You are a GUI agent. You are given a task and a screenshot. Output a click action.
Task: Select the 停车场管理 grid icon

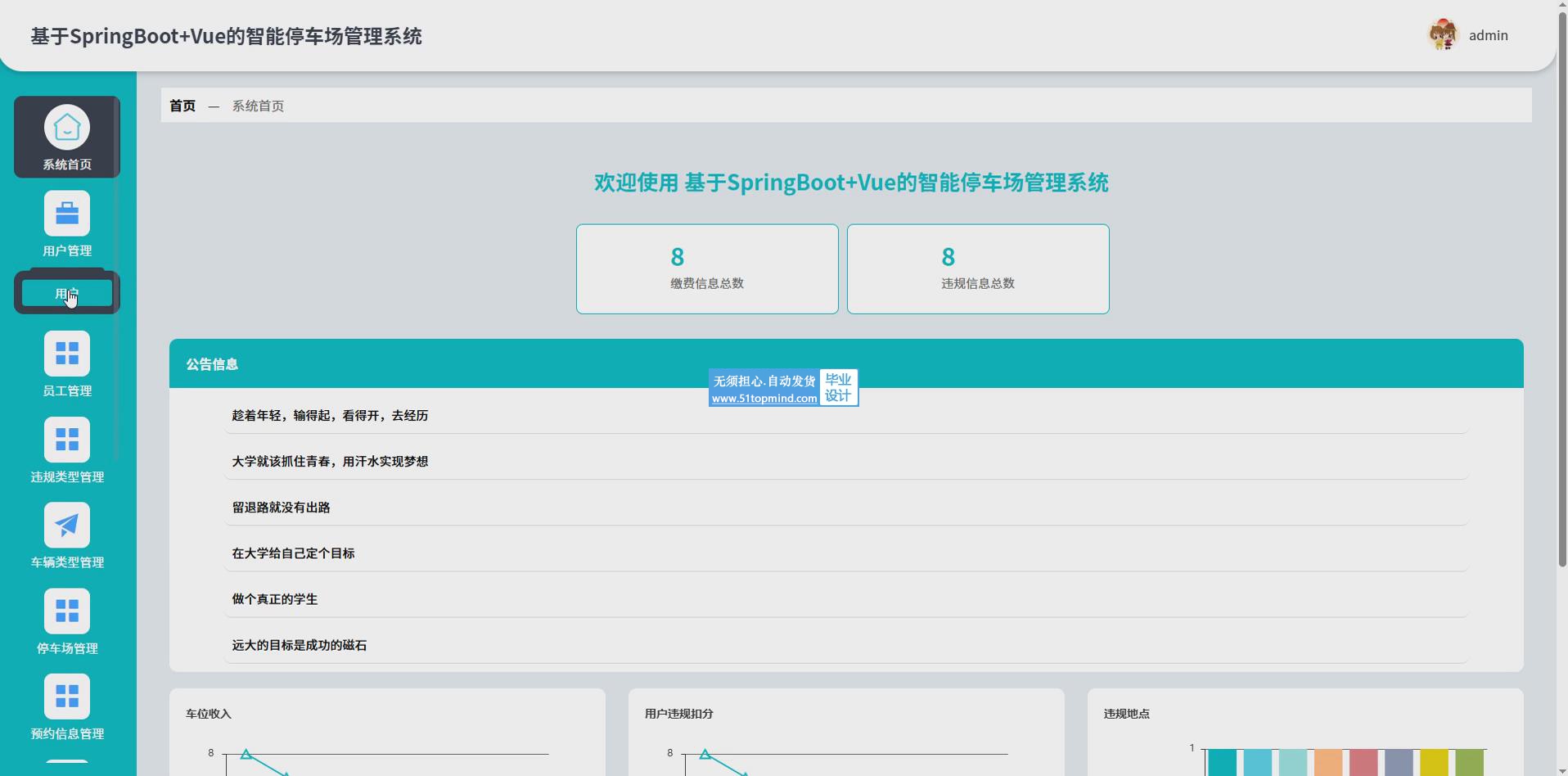(67, 611)
